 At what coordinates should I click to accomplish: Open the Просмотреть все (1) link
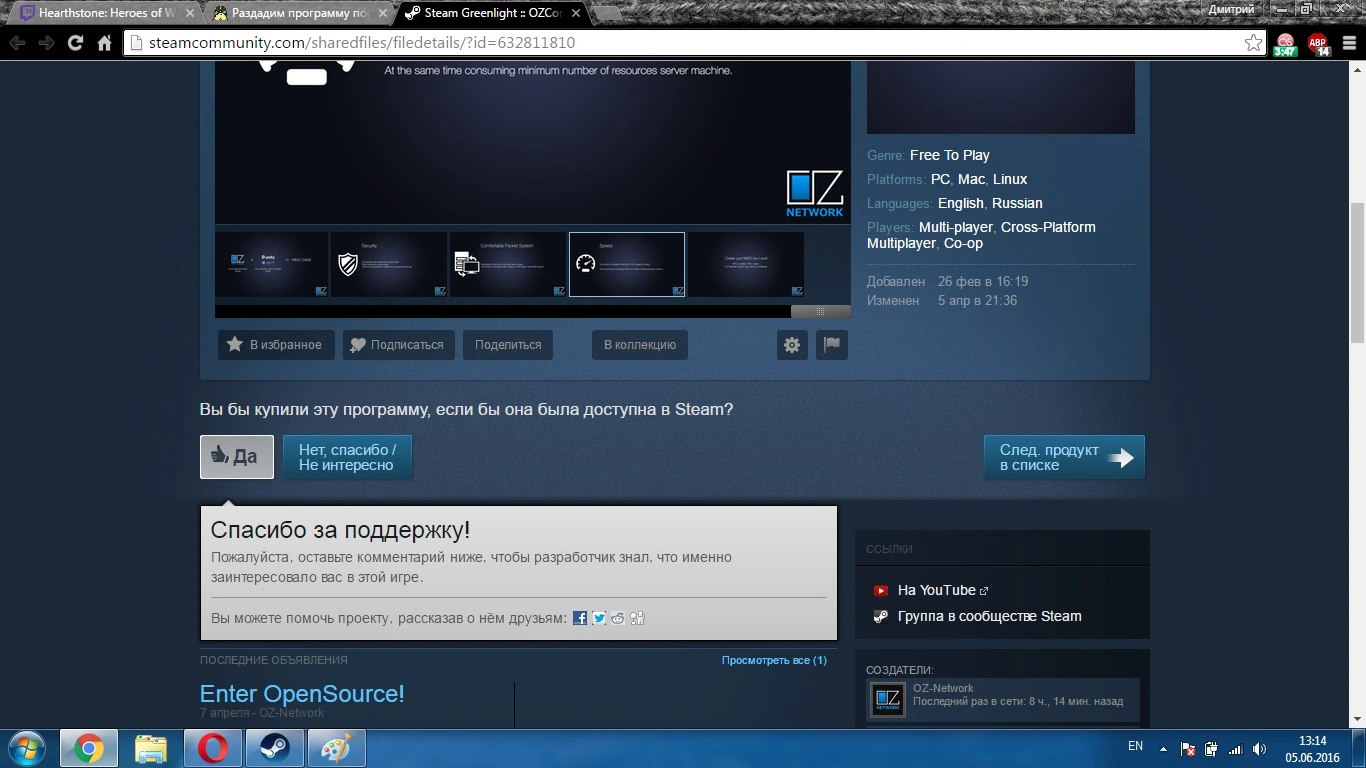click(x=774, y=660)
